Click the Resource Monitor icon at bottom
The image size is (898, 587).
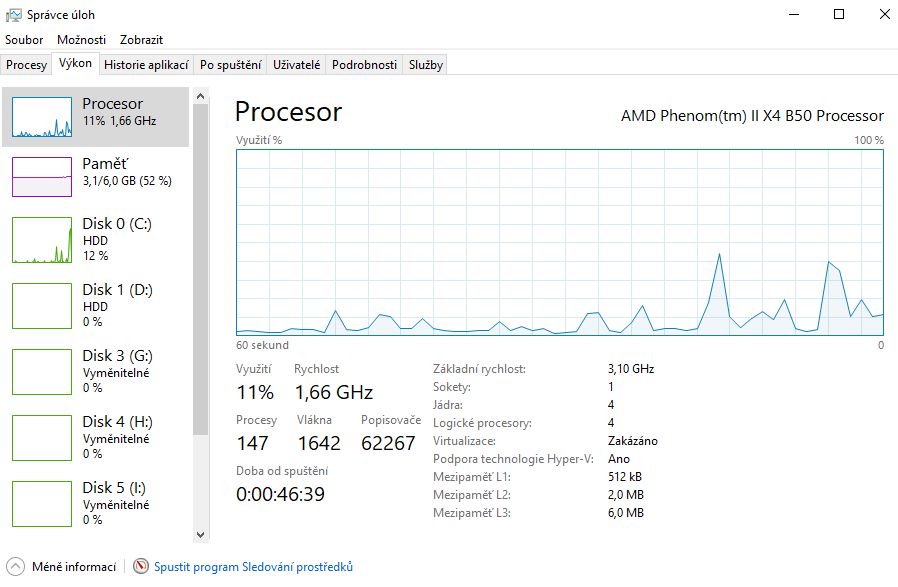tap(140, 567)
